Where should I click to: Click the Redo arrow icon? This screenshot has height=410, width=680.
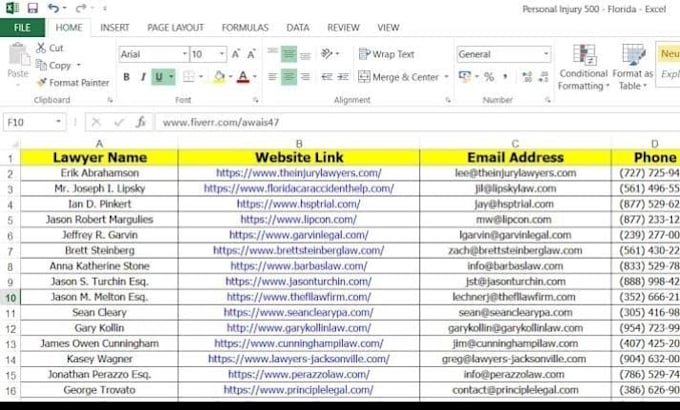[80, 8]
